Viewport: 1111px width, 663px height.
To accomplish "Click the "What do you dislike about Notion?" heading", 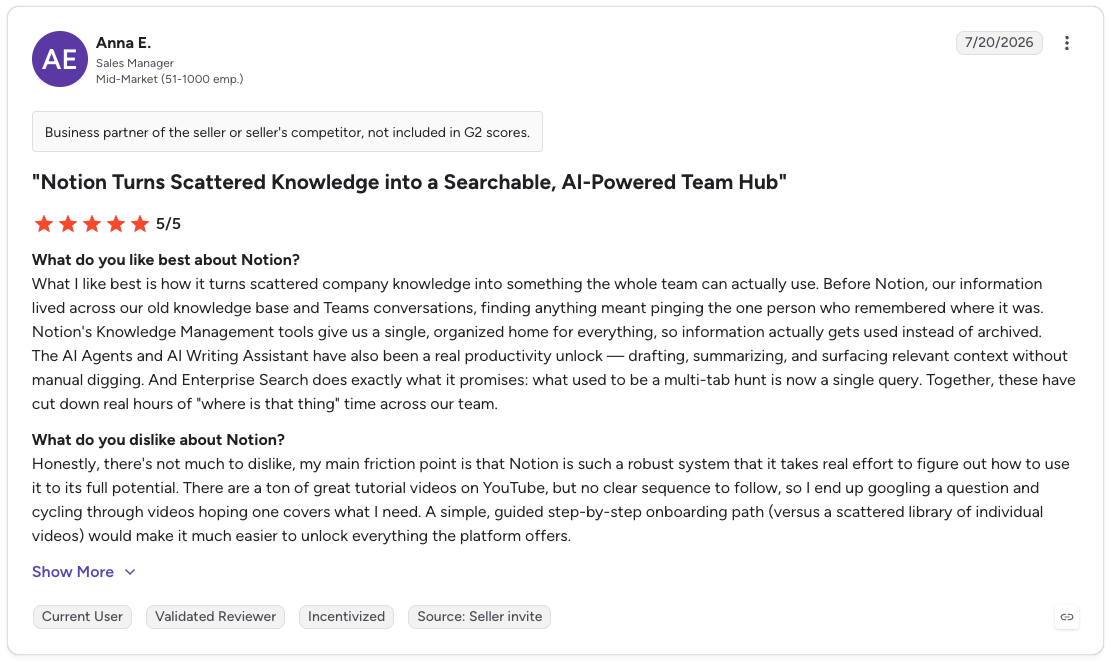I will [x=158, y=440].
